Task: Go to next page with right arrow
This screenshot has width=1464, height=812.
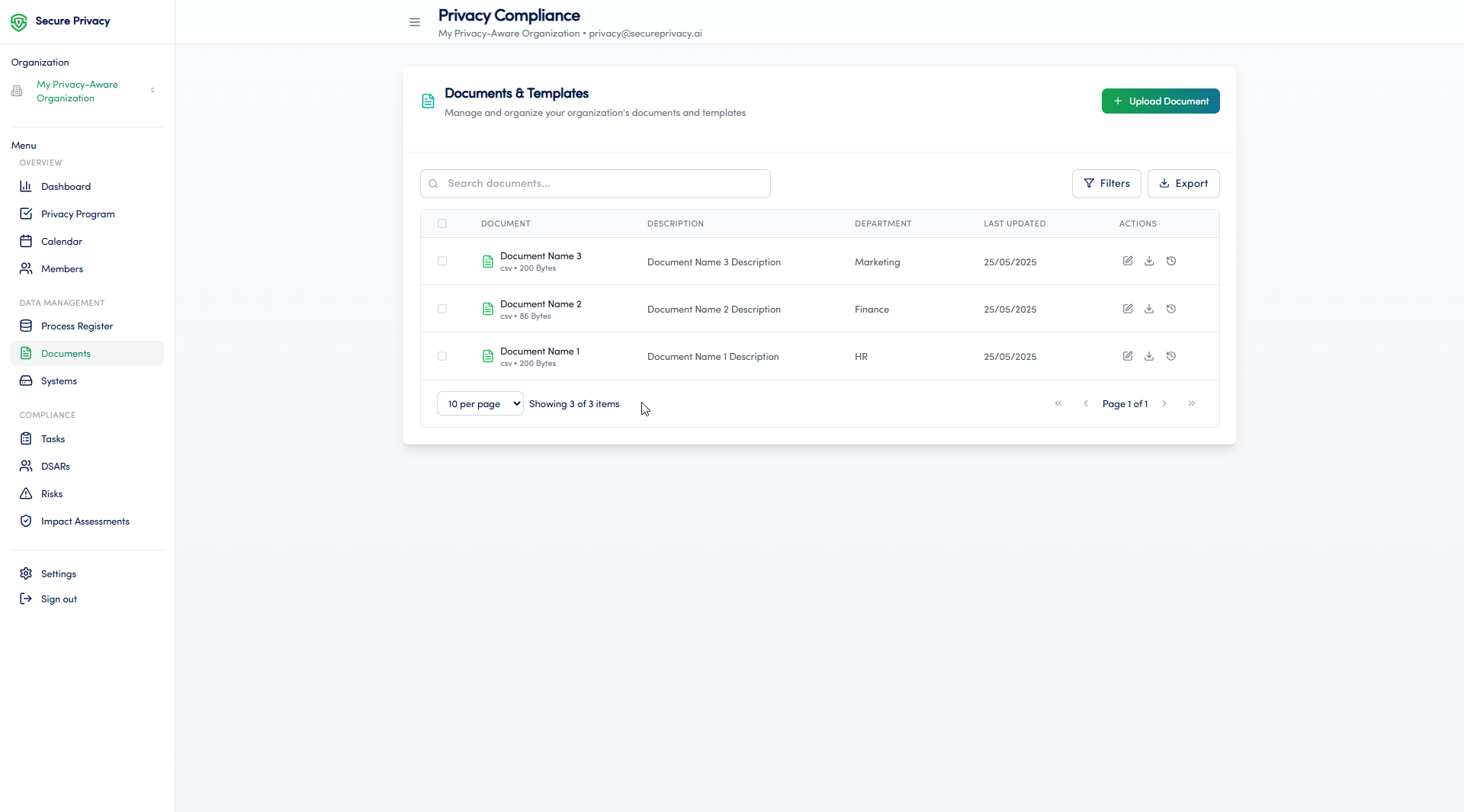Action: tap(1164, 403)
